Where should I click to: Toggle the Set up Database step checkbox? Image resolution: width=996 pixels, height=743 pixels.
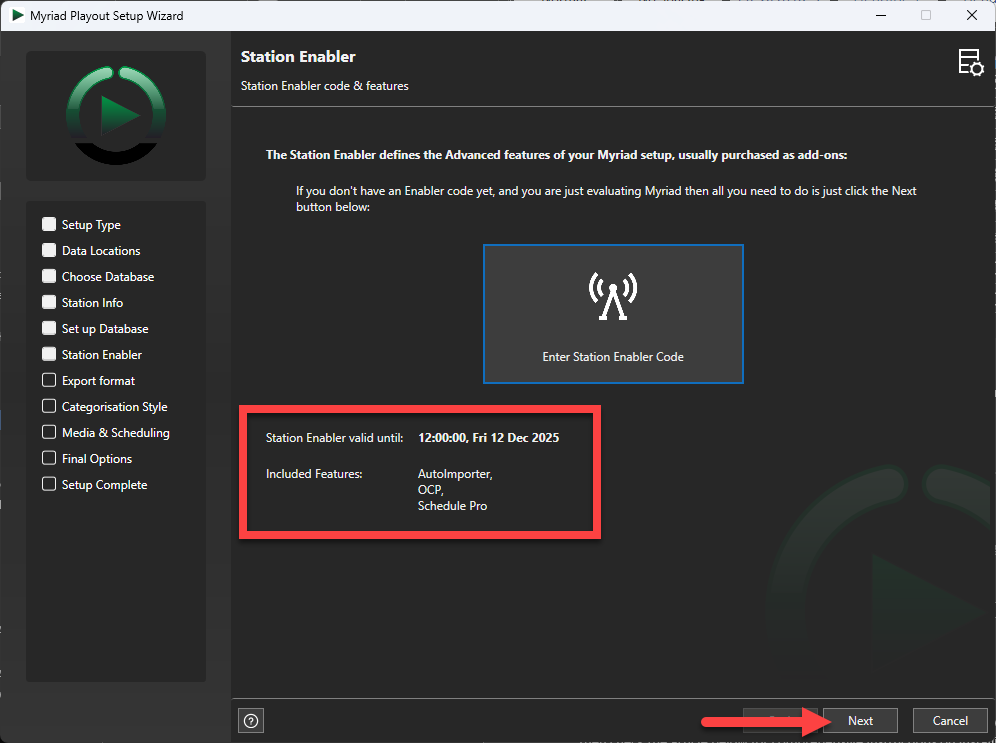(49, 328)
